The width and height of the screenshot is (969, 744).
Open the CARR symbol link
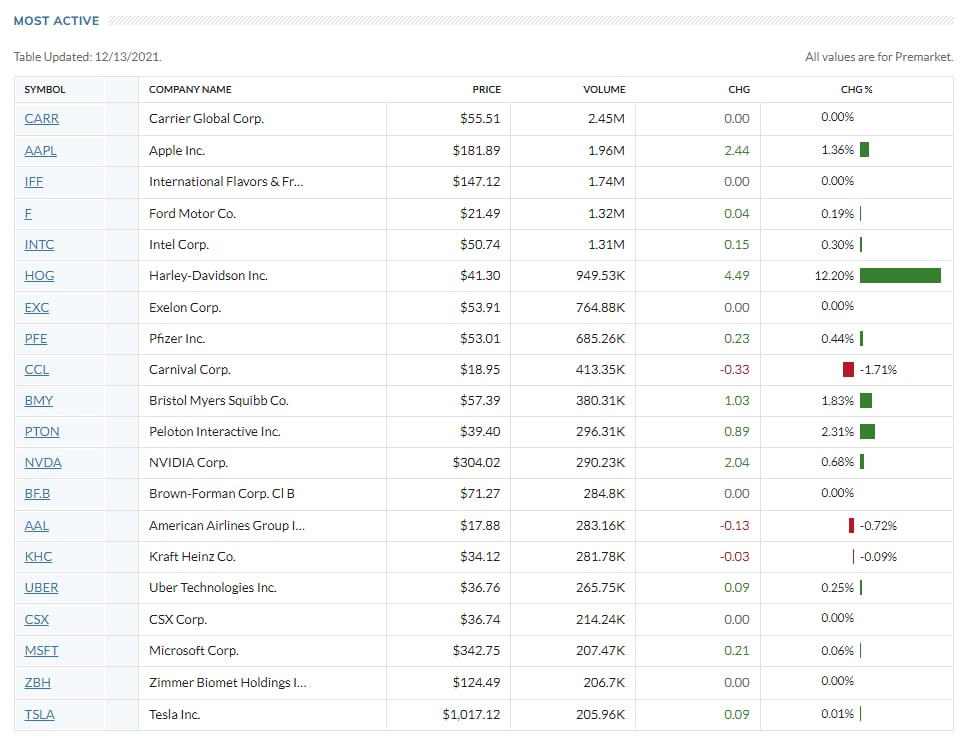tap(41, 119)
